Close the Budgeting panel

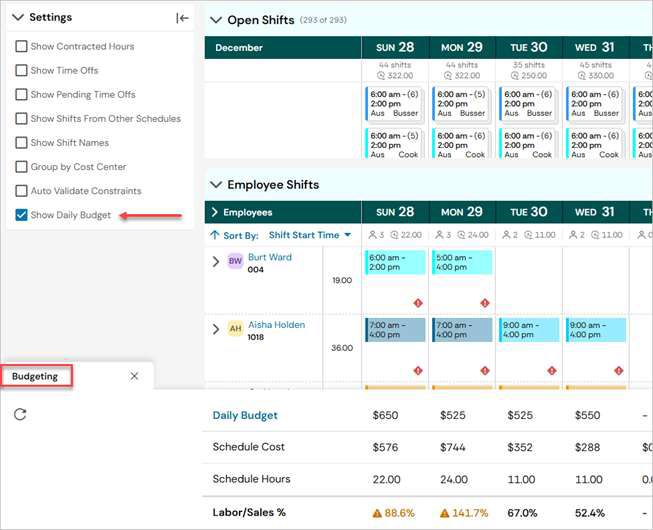click(x=134, y=376)
